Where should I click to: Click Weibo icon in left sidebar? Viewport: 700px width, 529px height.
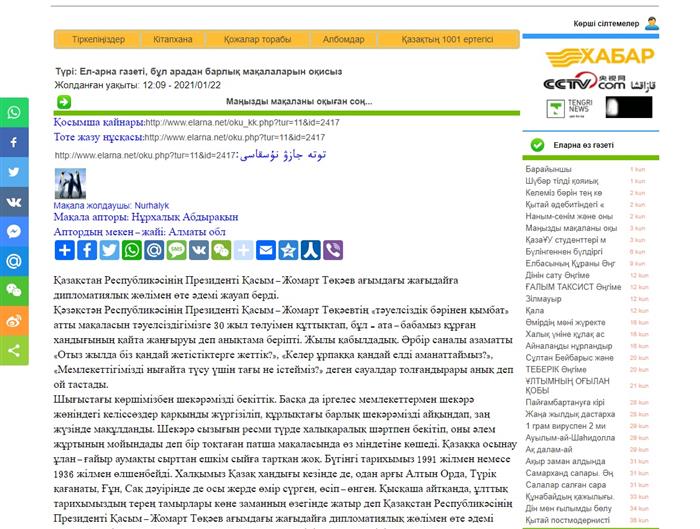[14, 321]
